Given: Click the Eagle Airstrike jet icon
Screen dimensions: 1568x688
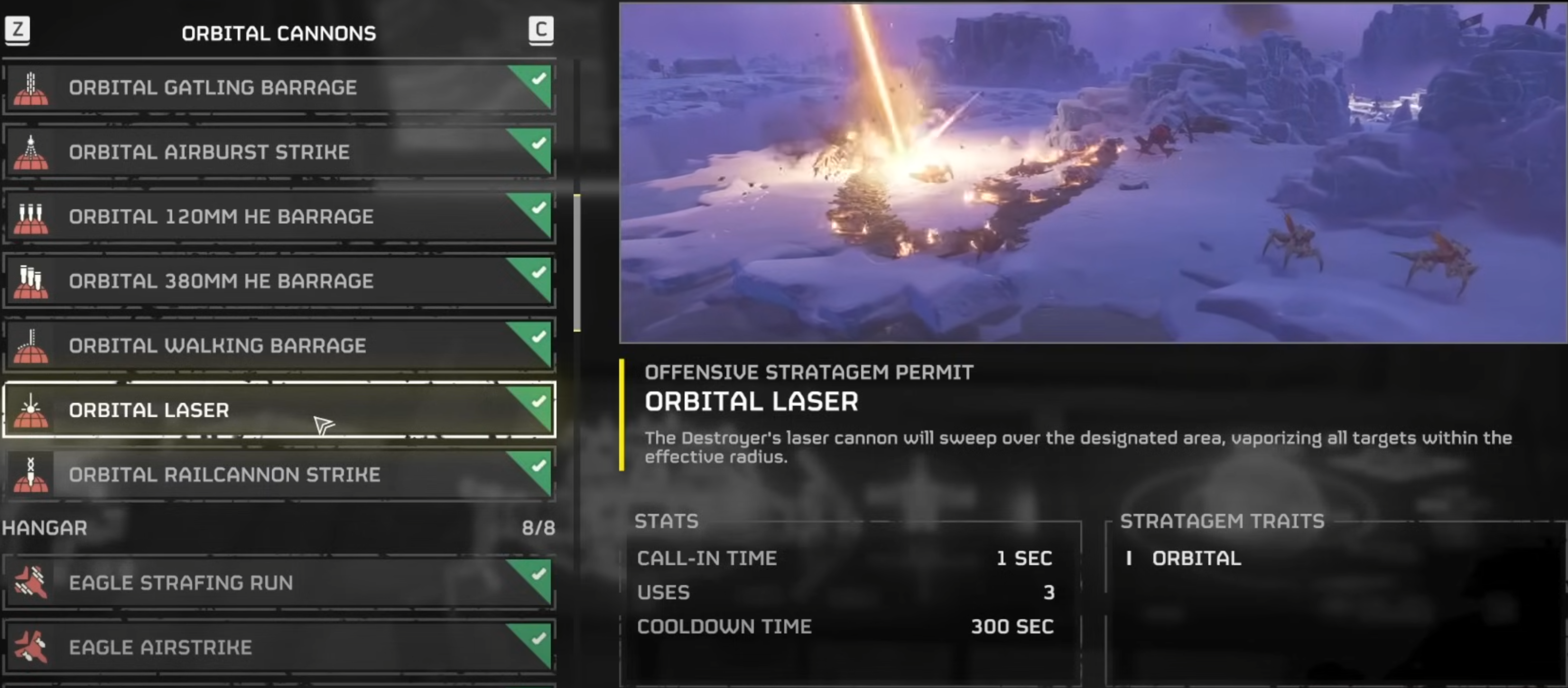Looking at the screenshot, I should pyautogui.click(x=30, y=647).
